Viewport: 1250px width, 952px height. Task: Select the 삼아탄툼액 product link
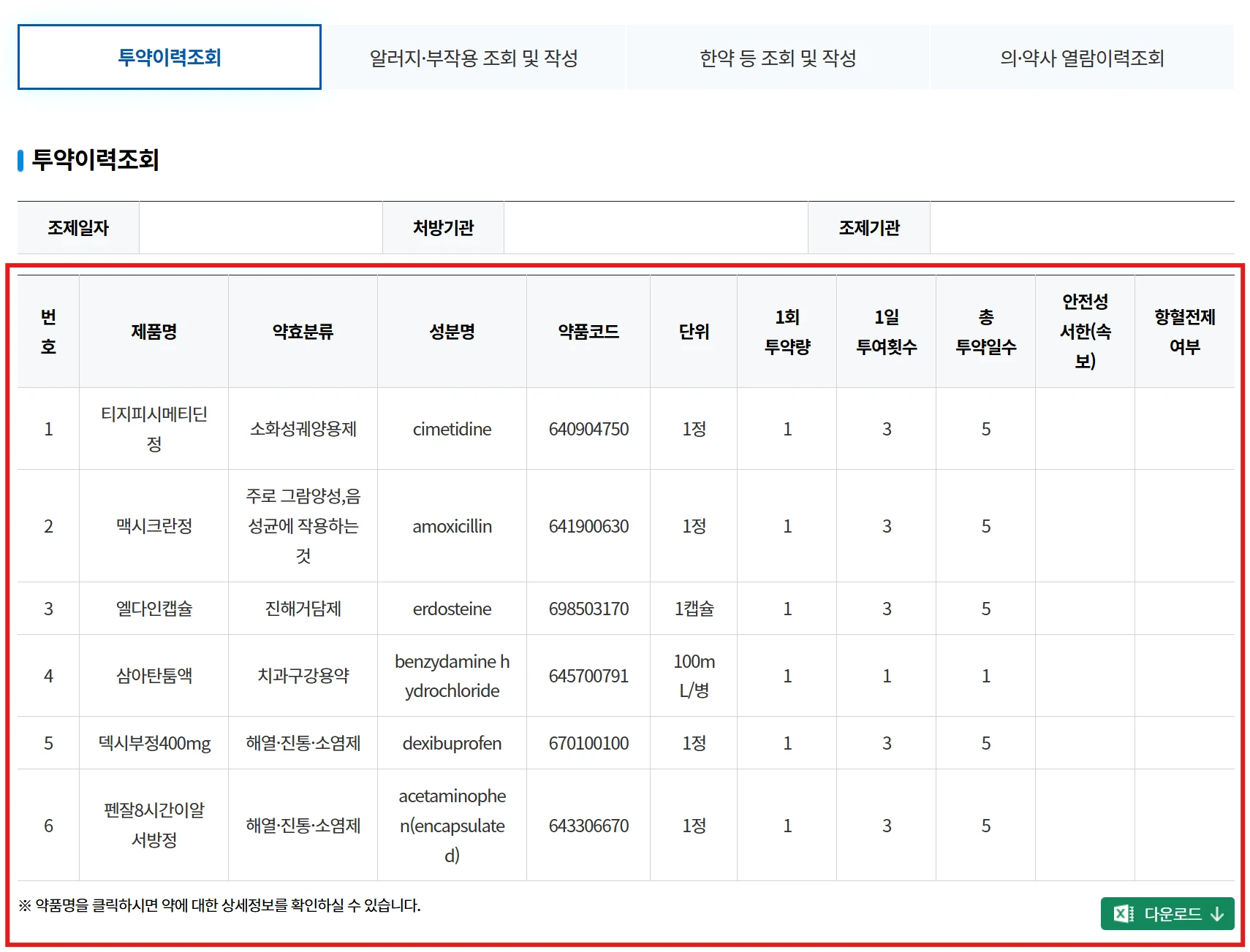click(x=154, y=676)
